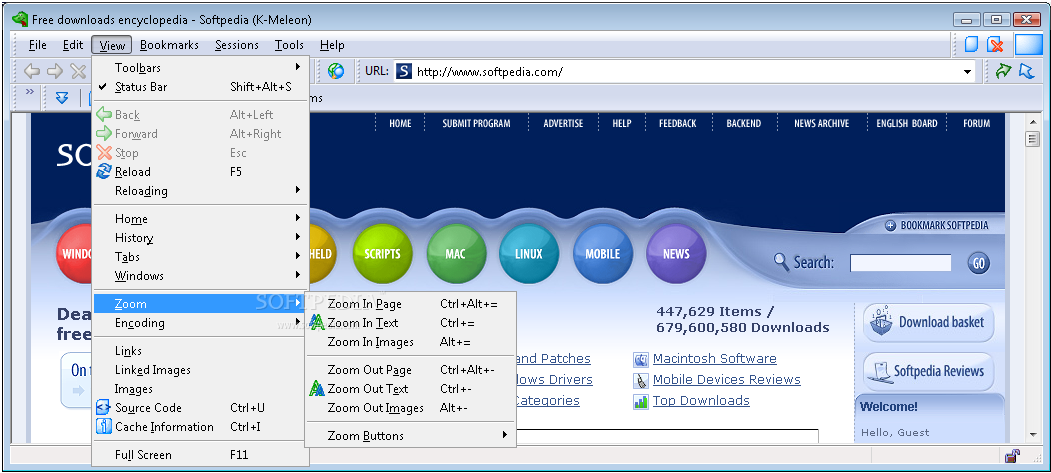Open the Softpedia Reviews button
The height and width of the screenshot is (473, 1051).
928,370
